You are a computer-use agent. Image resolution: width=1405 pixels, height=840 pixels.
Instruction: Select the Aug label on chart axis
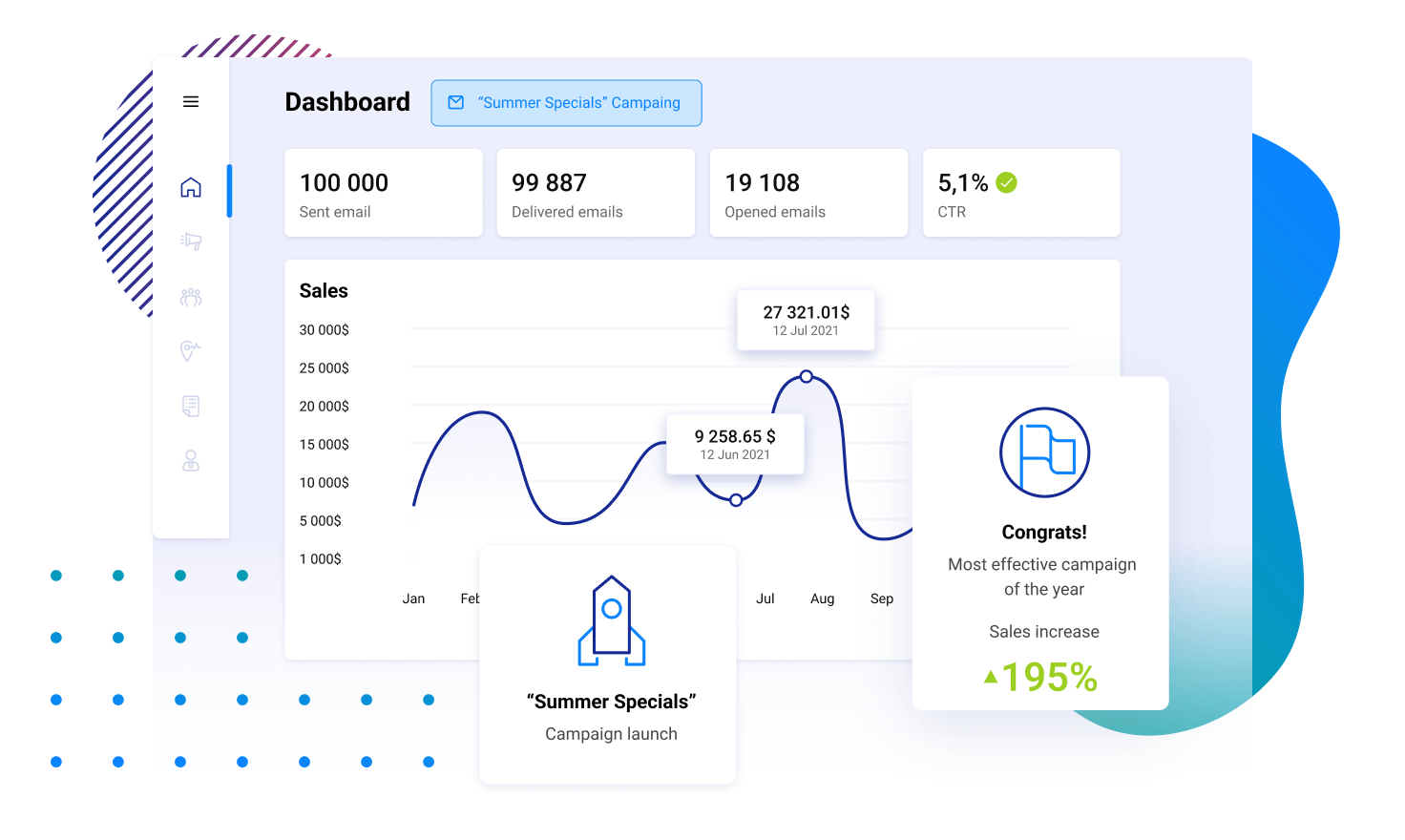(x=822, y=599)
